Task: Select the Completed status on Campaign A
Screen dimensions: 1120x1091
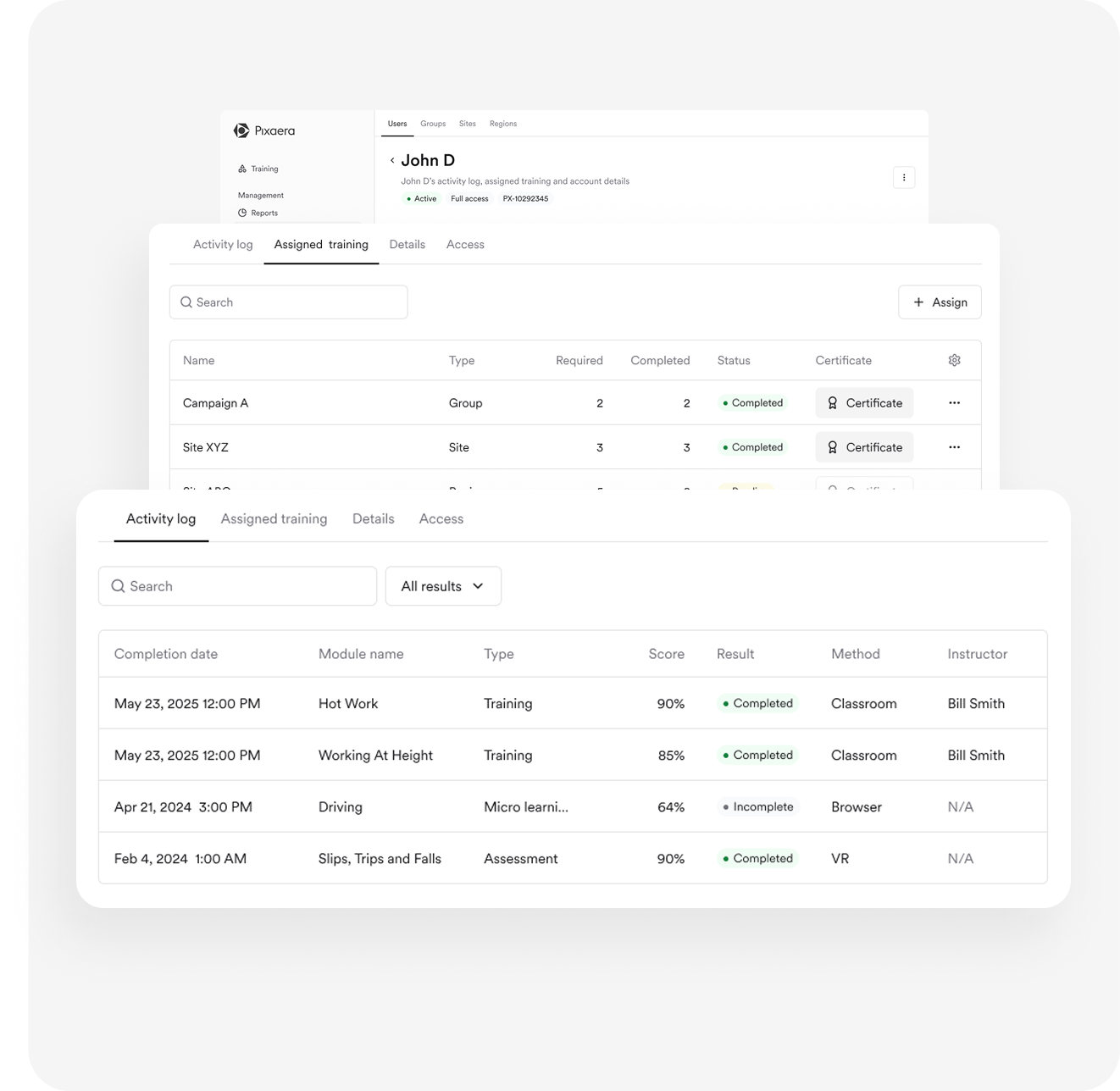Action: coord(752,402)
